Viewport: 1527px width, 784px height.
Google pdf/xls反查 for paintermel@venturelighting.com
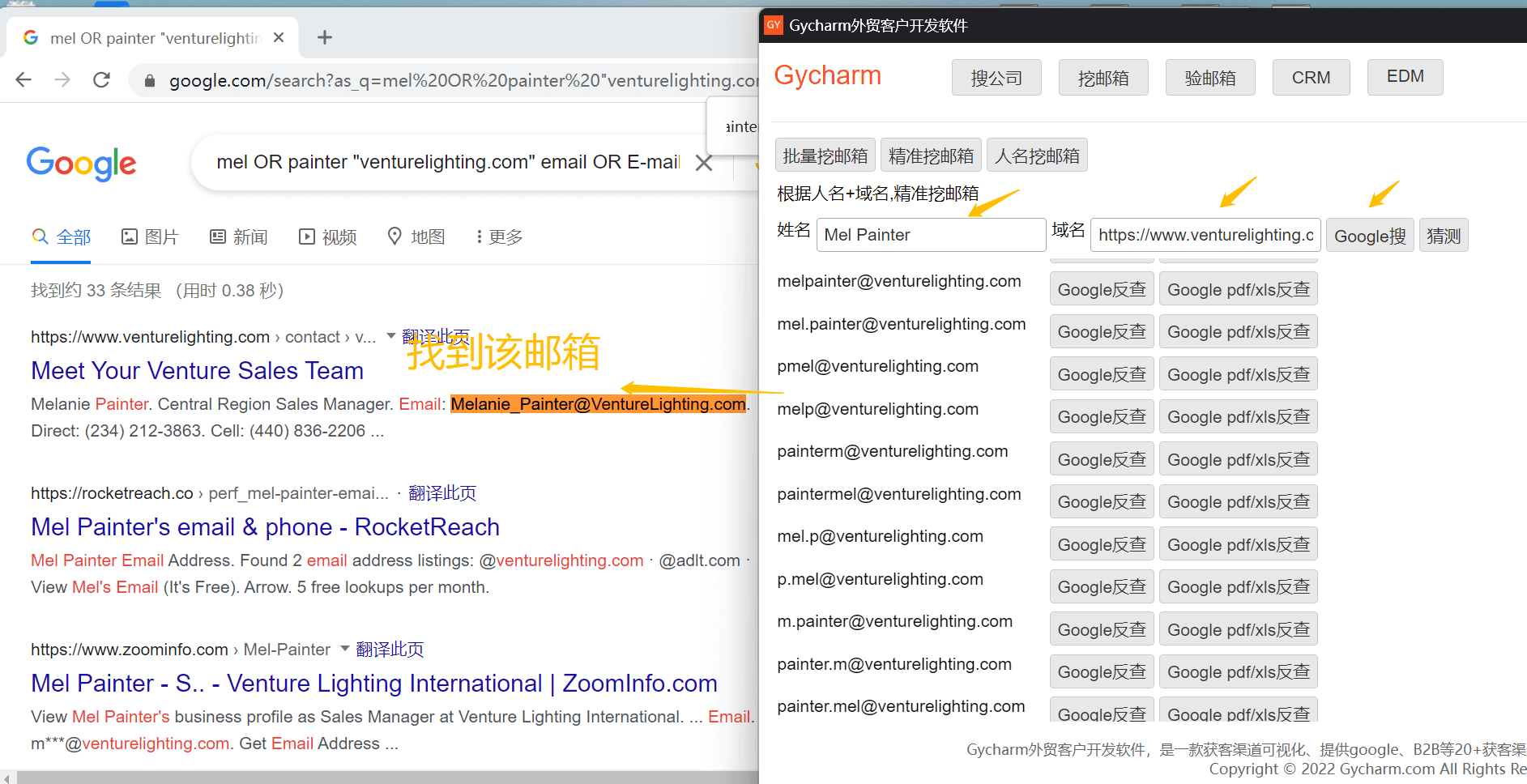[x=1238, y=501]
